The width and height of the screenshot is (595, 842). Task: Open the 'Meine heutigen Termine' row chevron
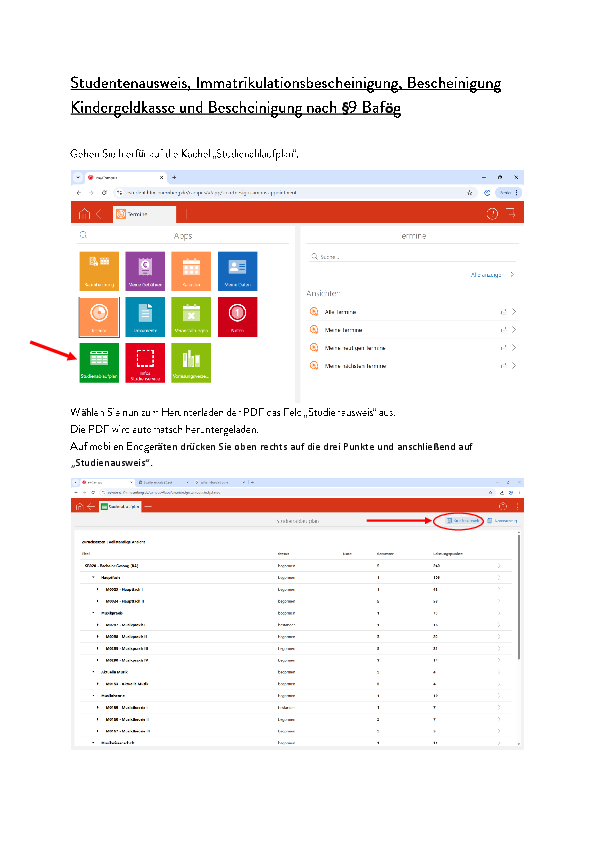[514, 347]
